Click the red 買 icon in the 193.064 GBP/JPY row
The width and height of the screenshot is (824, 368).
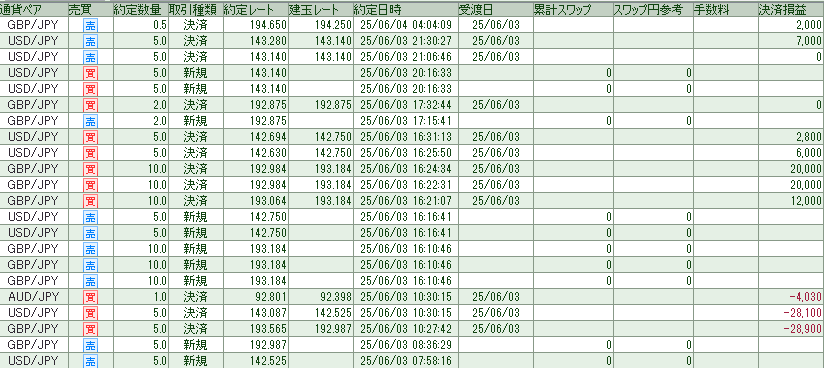[90, 202]
